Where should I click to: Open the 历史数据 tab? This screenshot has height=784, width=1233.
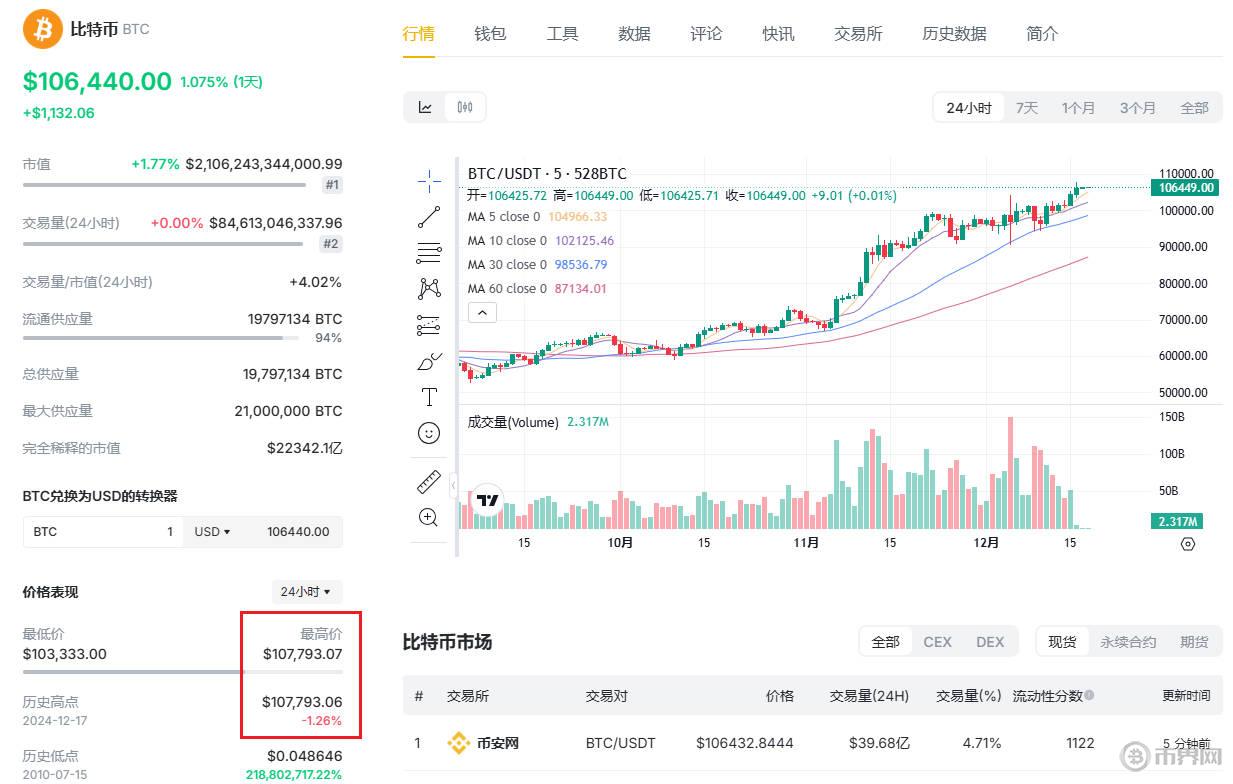click(x=953, y=33)
